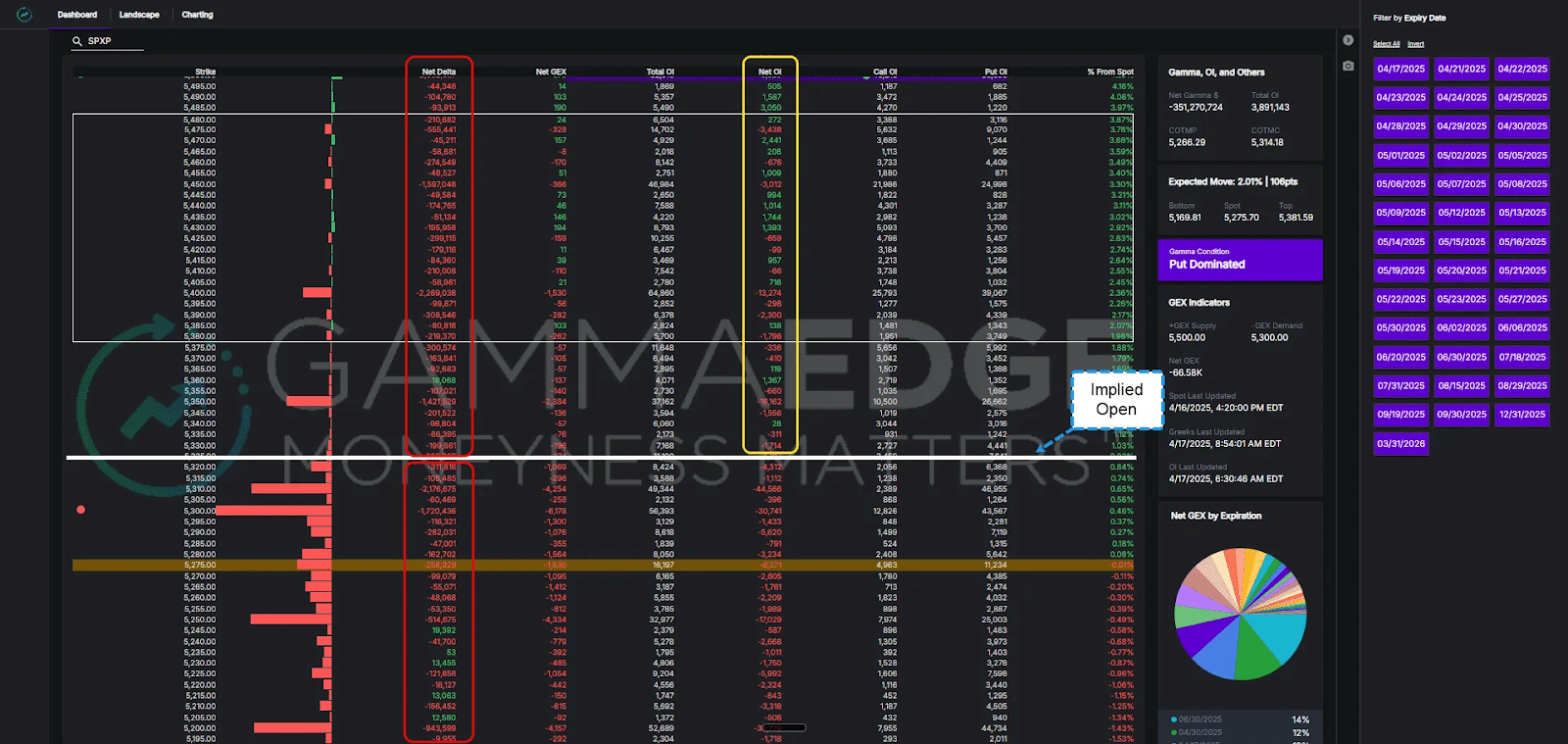Sort by the Net Delta column header
This screenshot has height=744, width=1568.
439,72
